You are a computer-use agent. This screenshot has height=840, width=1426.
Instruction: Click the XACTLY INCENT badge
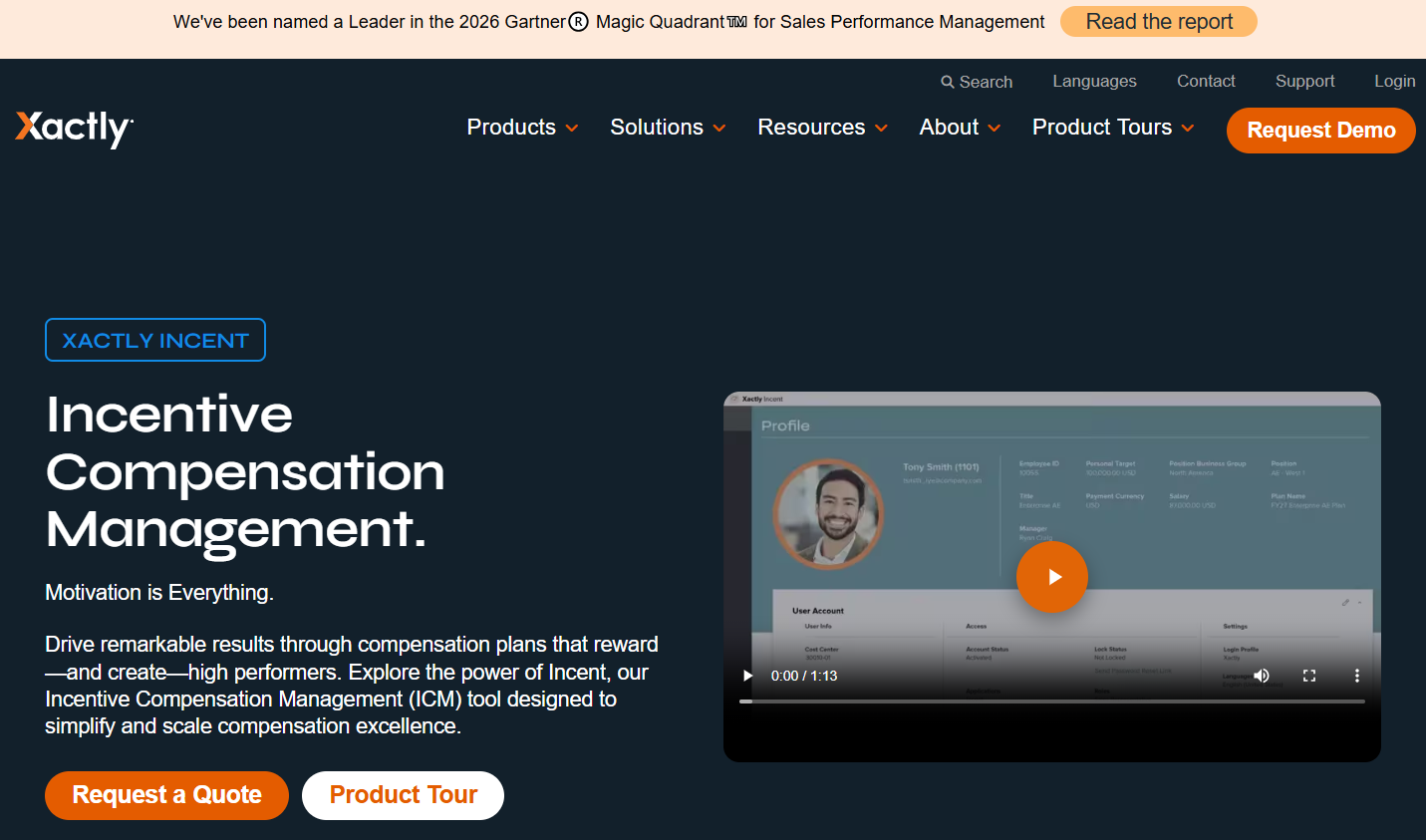pos(155,340)
